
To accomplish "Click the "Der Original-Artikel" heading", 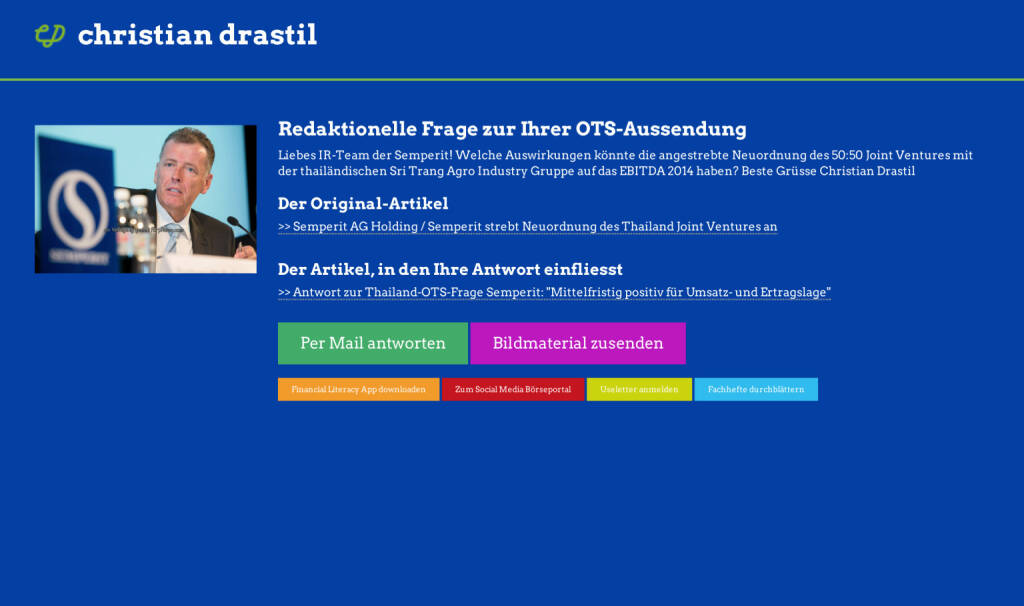I will 362,204.
